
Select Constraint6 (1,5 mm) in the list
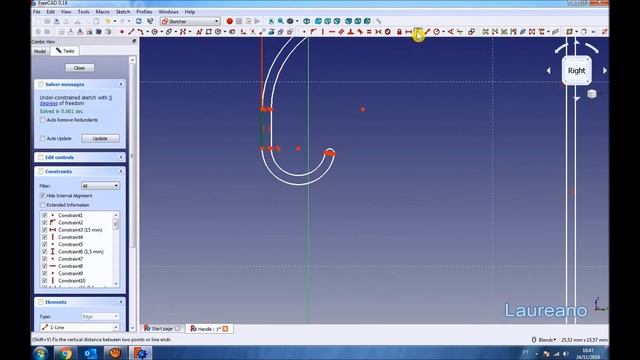(81, 252)
